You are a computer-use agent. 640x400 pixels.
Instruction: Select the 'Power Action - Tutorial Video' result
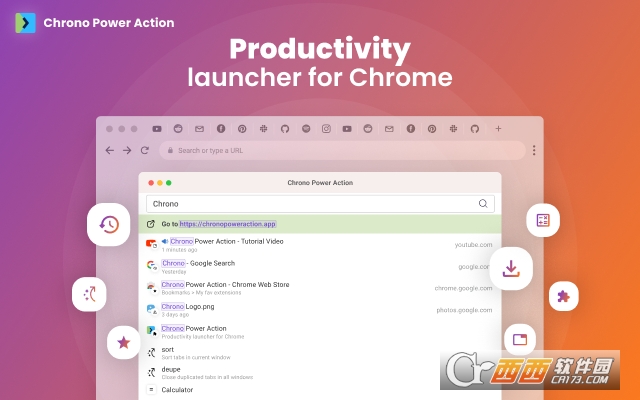[x=320, y=245]
